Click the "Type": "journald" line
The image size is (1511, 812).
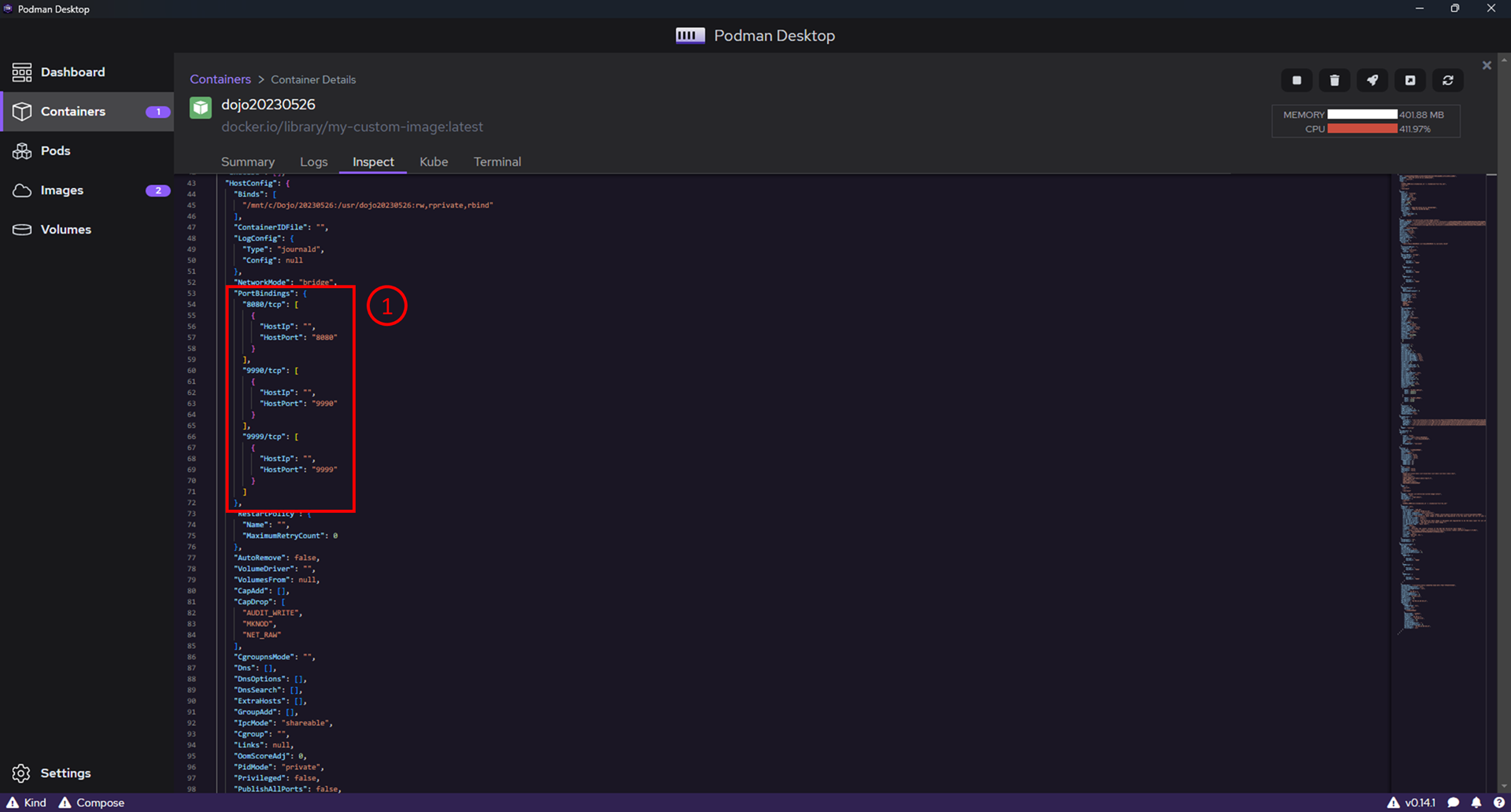tap(283, 249)
